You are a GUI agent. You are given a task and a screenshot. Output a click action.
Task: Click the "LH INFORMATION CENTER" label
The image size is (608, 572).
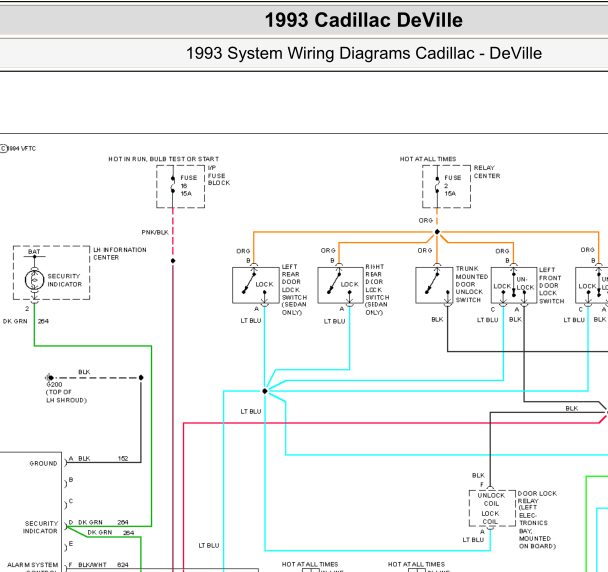coord(120,254)
